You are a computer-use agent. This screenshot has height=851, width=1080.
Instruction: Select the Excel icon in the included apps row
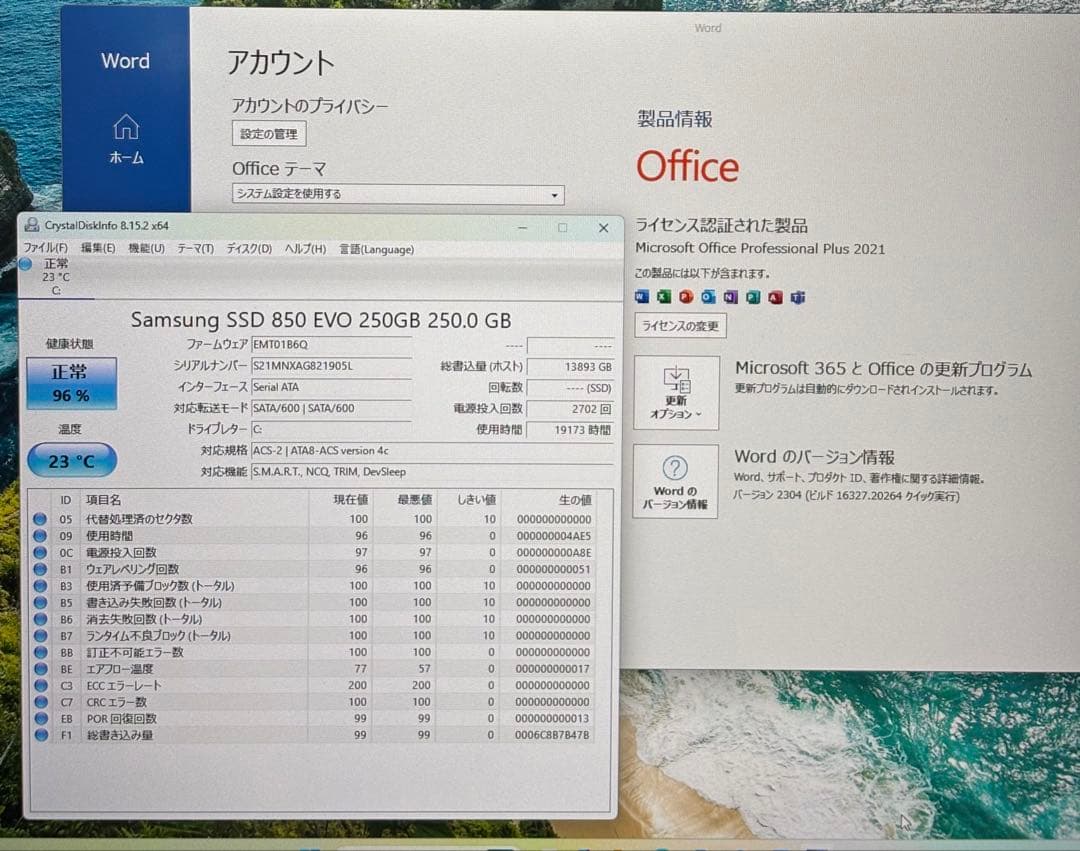(663, 297)
